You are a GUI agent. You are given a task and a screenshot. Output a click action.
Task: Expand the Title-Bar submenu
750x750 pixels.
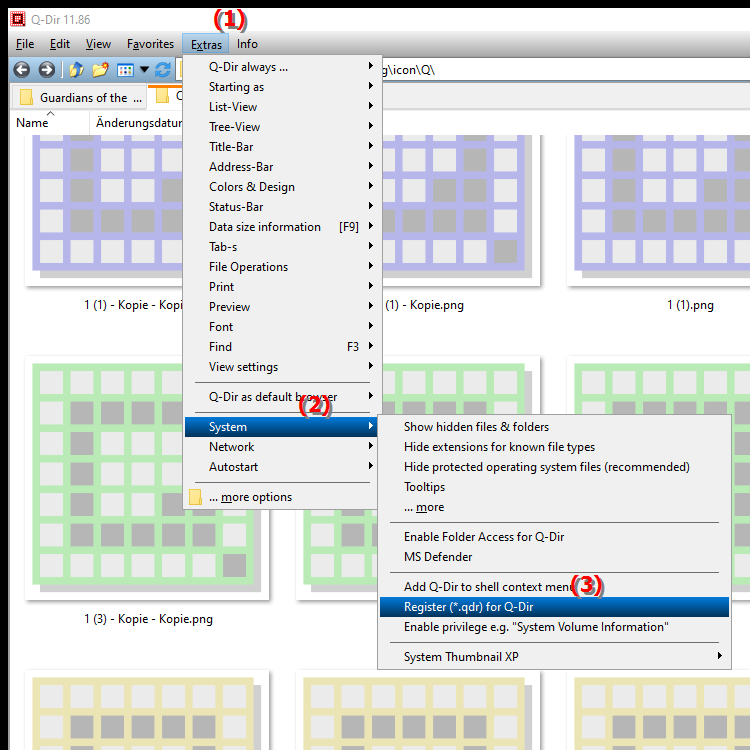tap(281, 147)
